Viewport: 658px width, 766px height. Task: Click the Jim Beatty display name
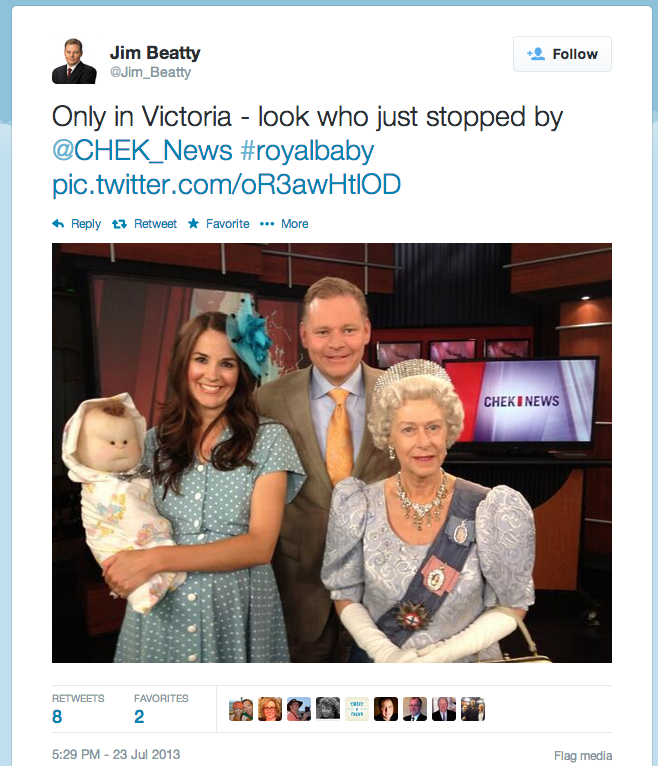coord(155,52)
